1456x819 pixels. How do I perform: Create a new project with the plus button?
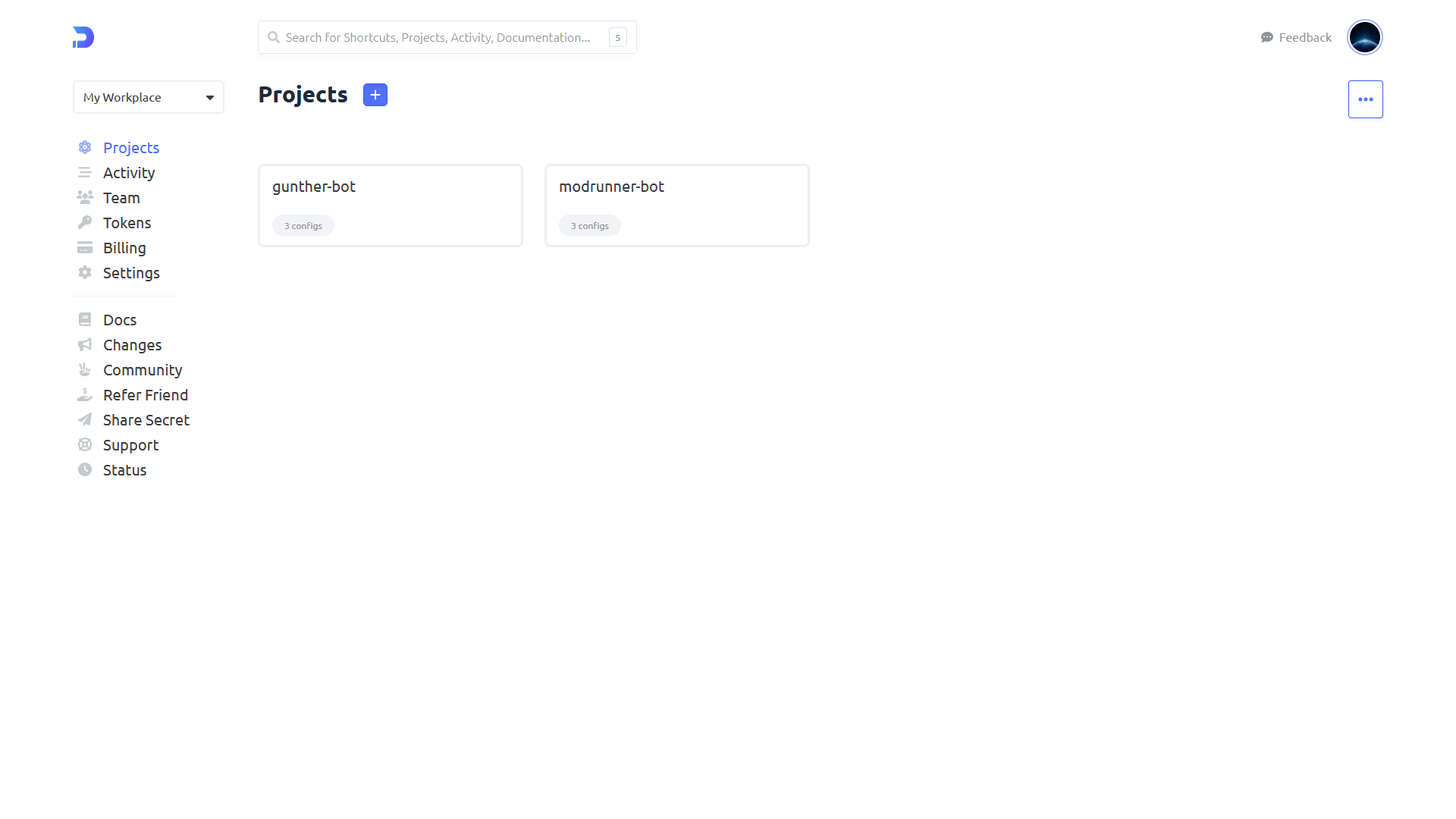point(375,94)
